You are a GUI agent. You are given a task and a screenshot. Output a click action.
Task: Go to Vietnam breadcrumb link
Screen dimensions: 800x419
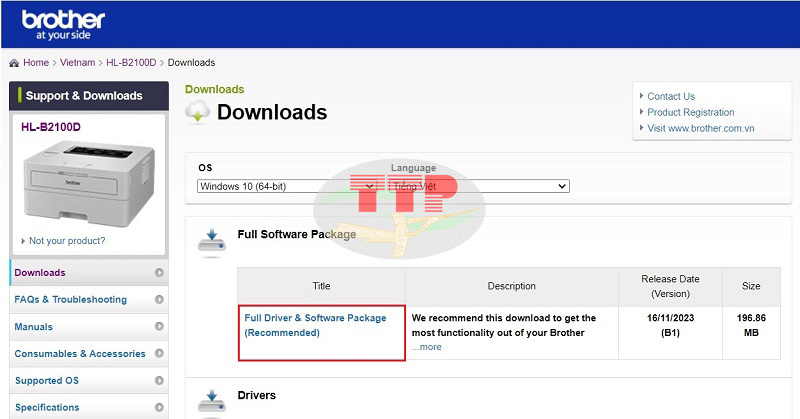click(78, 62)
